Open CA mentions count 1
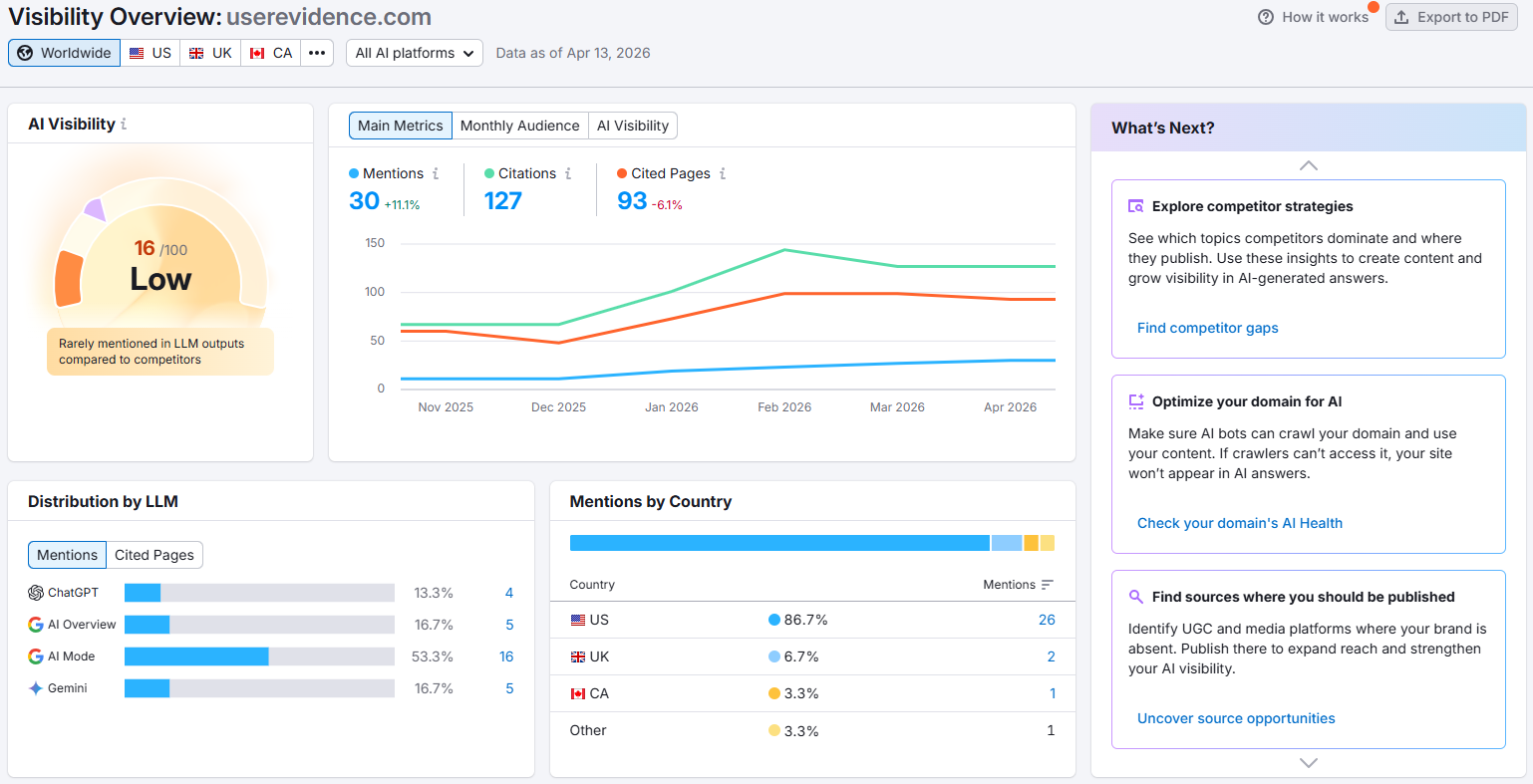This screenshot has width=1533, height=784. pos(1053,693)
